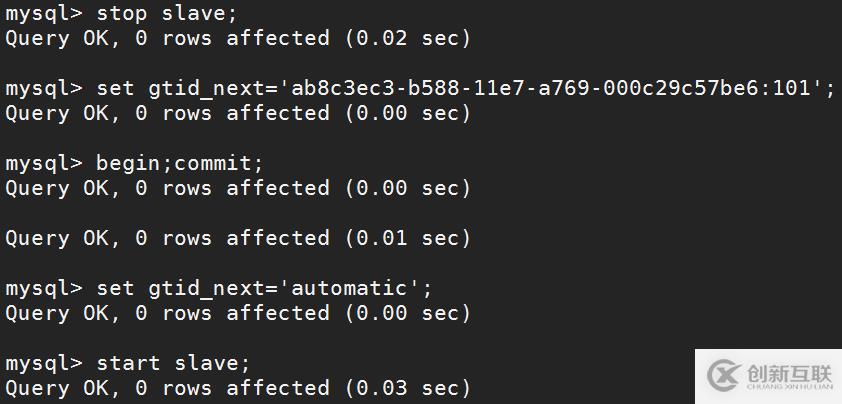The image size is (842, 404).
Task: Click mysql> prompt before gtid_next='automatic'
Action: tap(45, 289)
